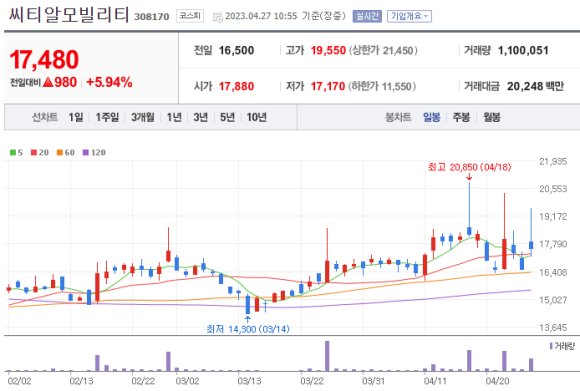
Task: Select the 10년 line chart tab
Action: [x=256, y=118]
